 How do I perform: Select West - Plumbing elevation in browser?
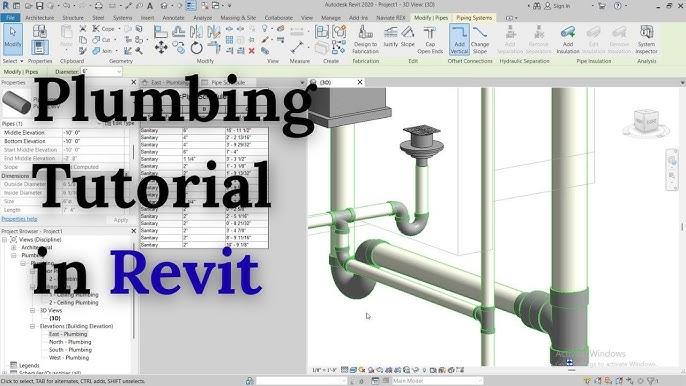coord(69,358)
